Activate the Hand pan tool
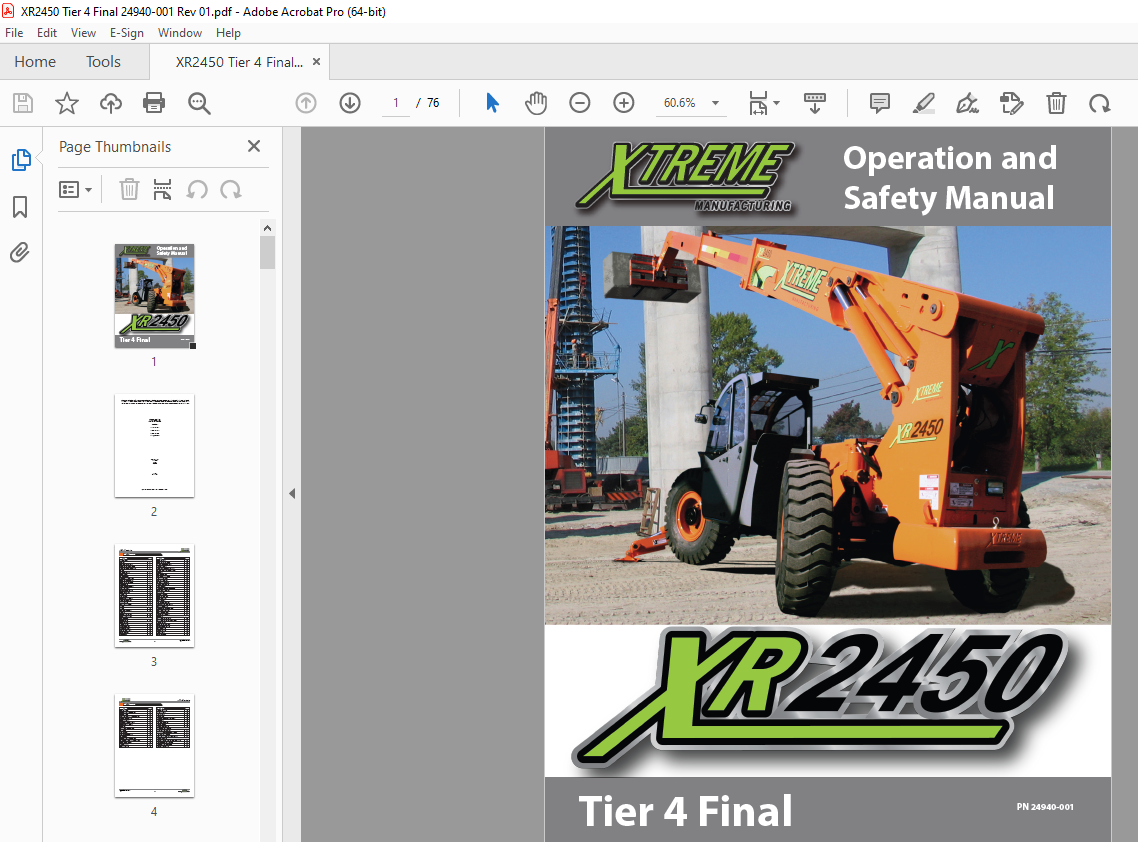The width and height of the screenshot is (1138, 842). pyautogui.click(x=536, y=103)
